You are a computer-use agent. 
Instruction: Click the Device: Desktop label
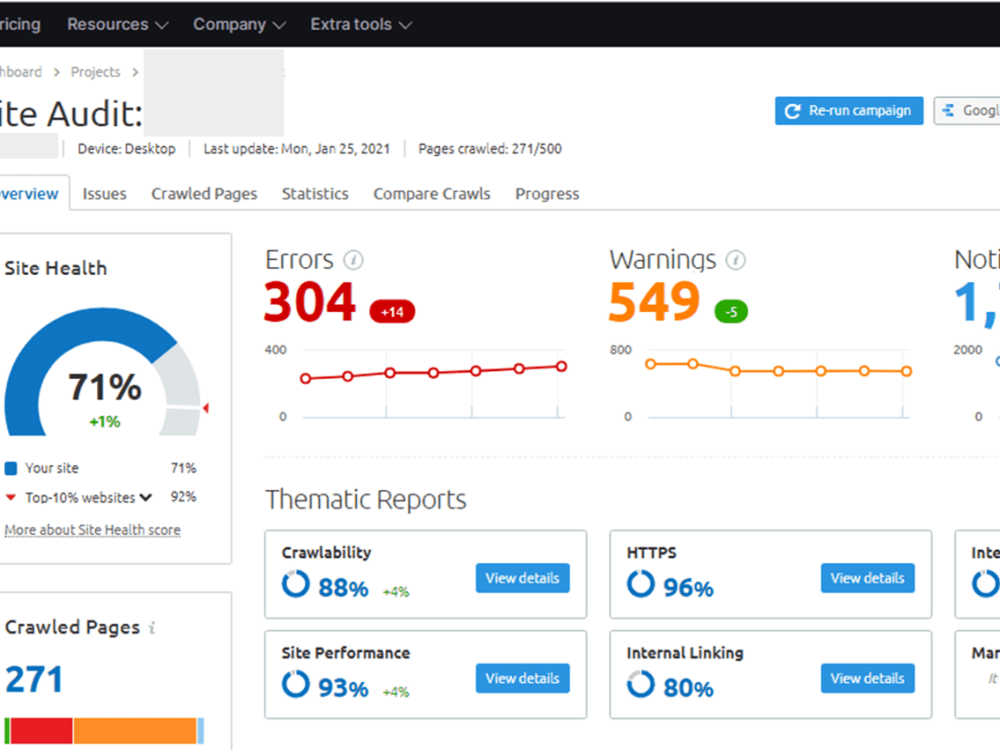pos(126,149)
